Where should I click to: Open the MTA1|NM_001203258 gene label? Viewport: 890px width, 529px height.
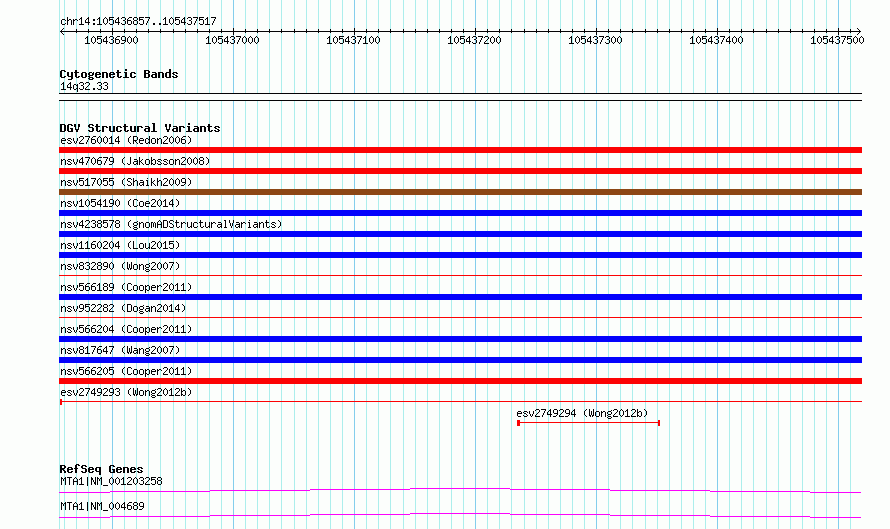pos(111,481)
